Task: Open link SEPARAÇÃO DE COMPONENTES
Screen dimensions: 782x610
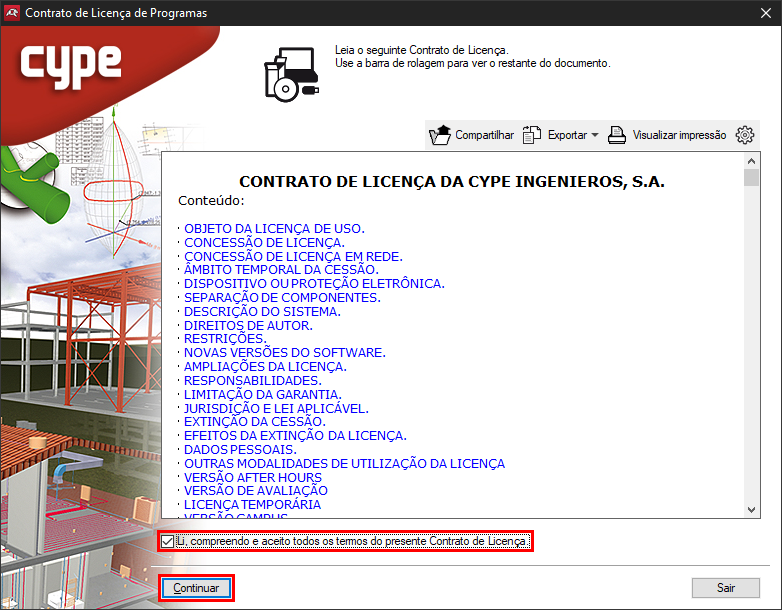Action: pyautogui.click(x=282, y=298)
